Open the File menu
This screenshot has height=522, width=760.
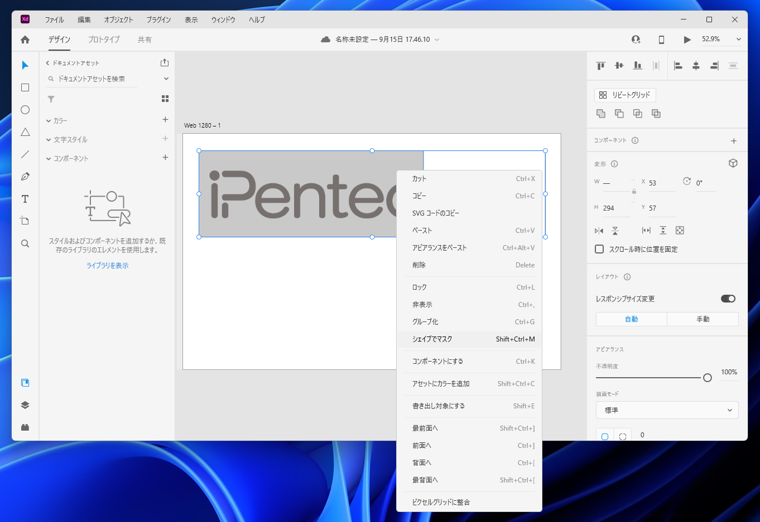click(54, 20)
